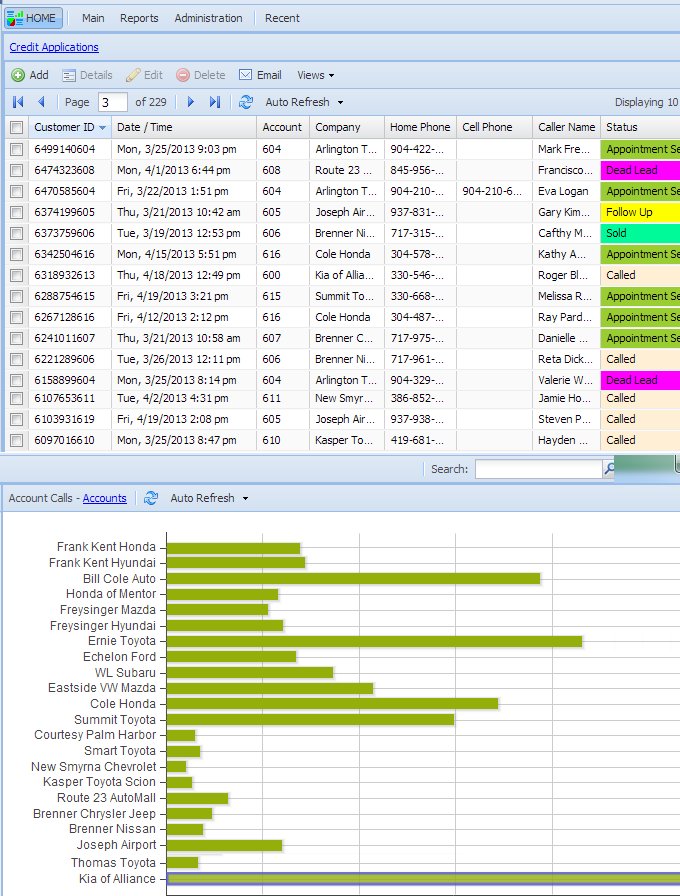Open the Recent menu
This screenshot has width=680, height=896.
282,18
